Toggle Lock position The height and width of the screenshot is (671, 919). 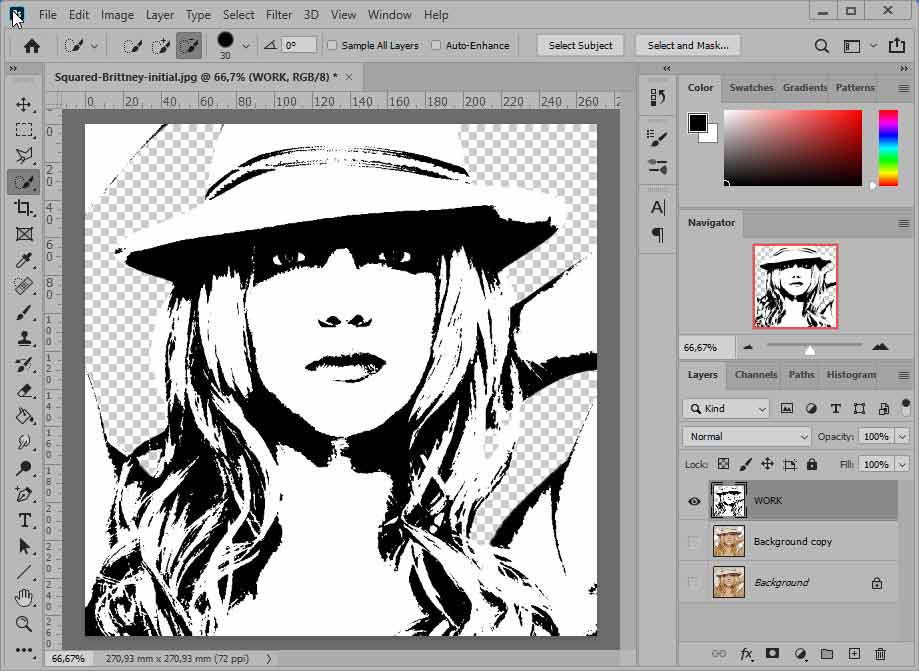(x=767, y=464)
